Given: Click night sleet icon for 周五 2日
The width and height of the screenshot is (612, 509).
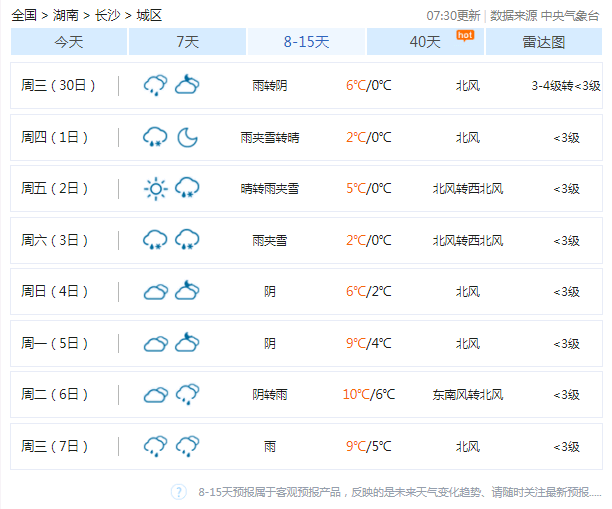Looking at the screenshot, I should (187, 188).
